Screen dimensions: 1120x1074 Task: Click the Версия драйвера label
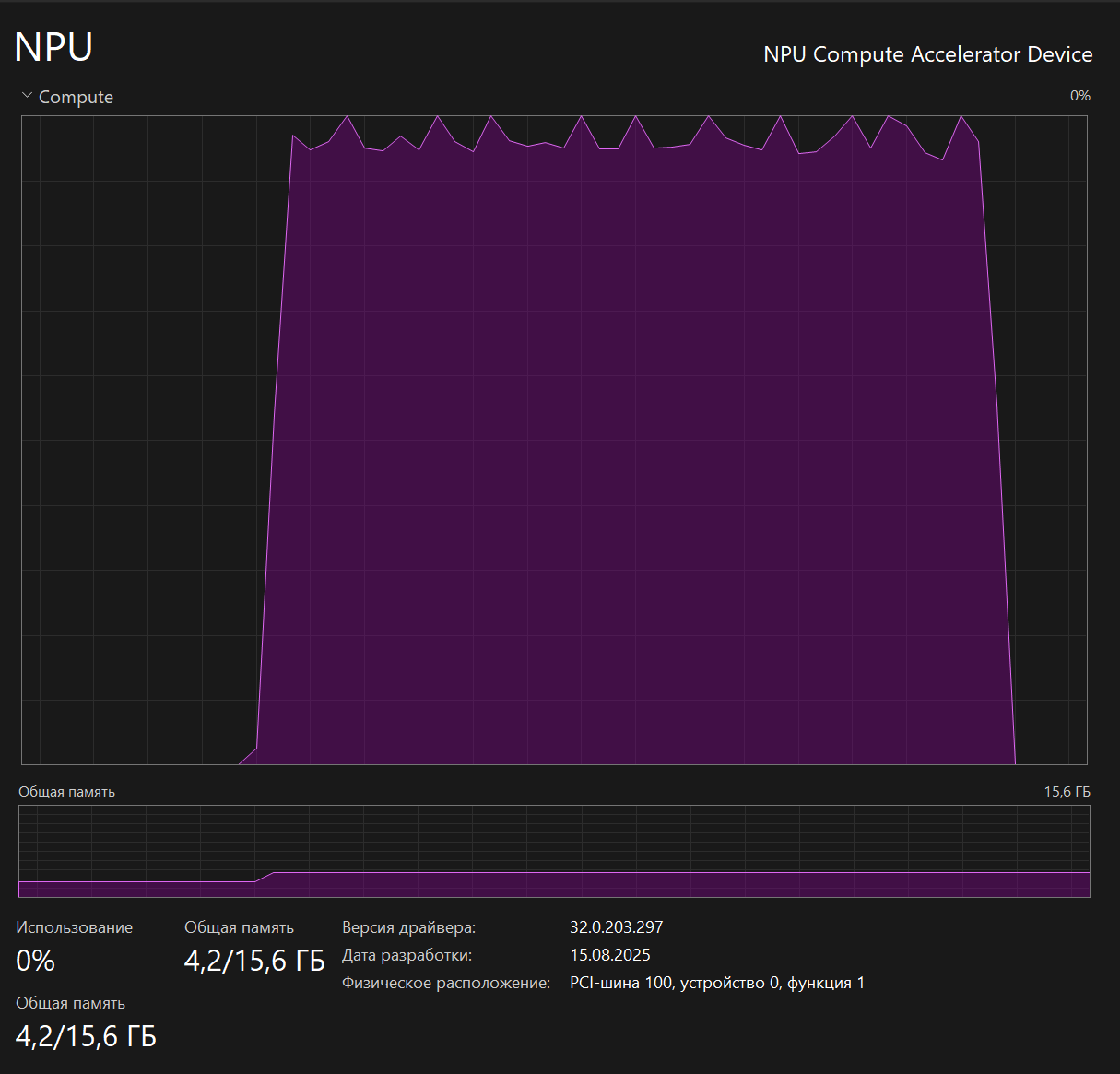tap(408, 927)
